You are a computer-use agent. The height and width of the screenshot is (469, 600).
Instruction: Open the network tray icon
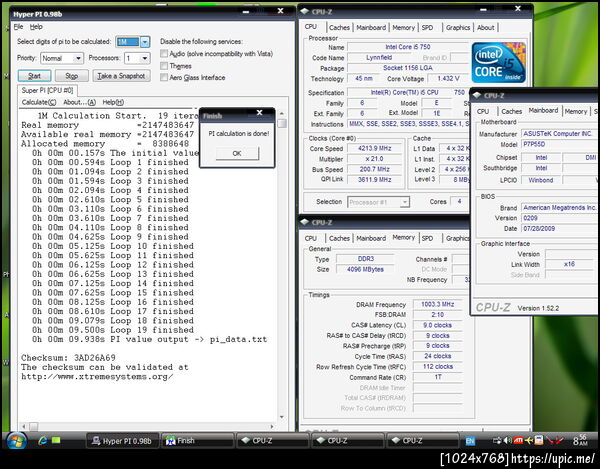point(497,441)
